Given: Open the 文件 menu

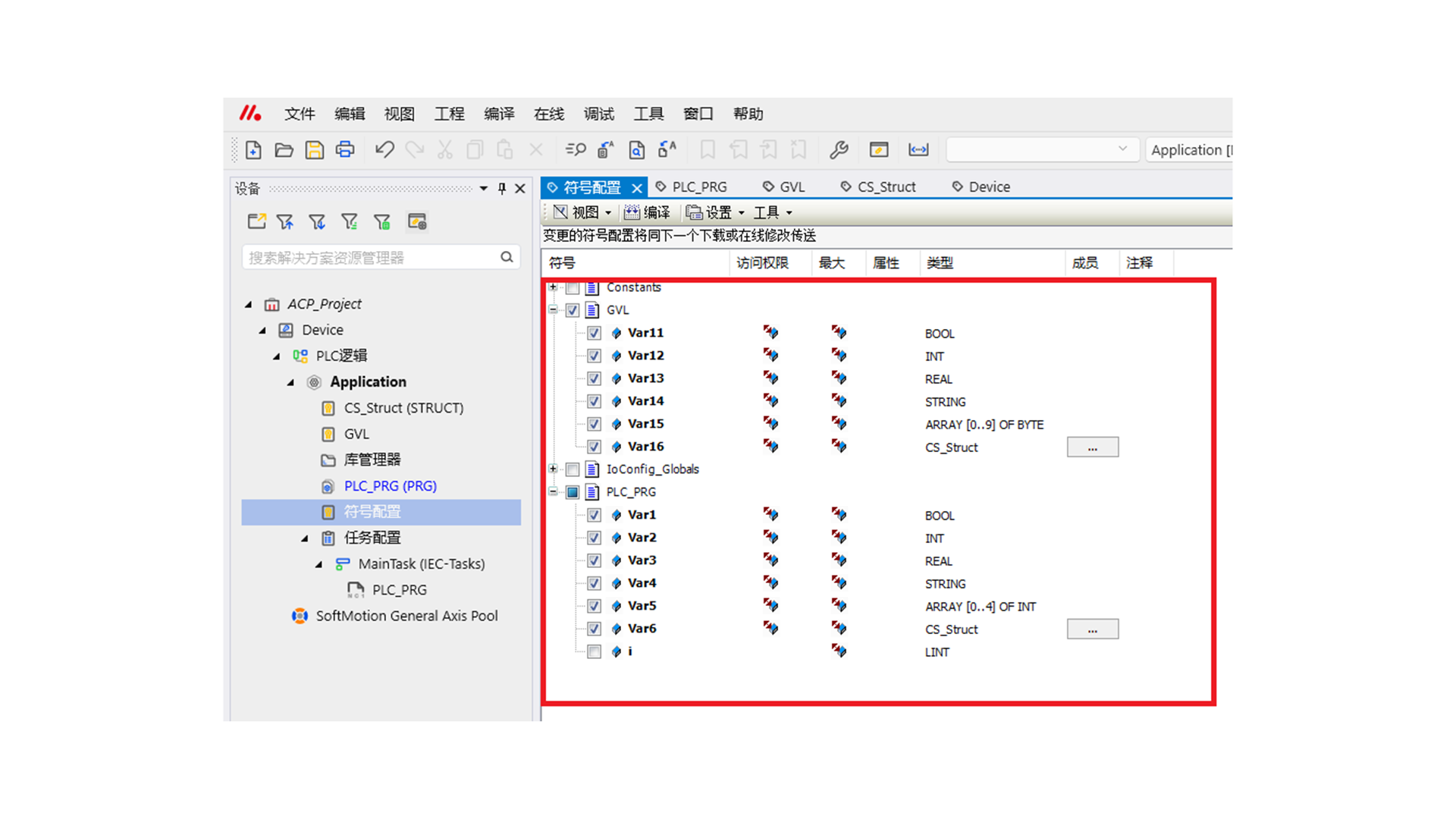Looking at the screenshot, I should click(x=300, y=114).
